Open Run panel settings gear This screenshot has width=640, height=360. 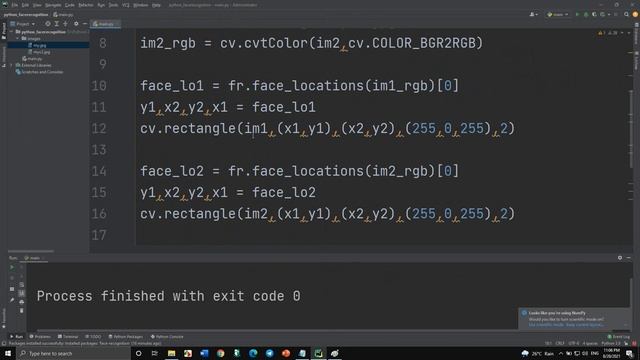[620, 258]
